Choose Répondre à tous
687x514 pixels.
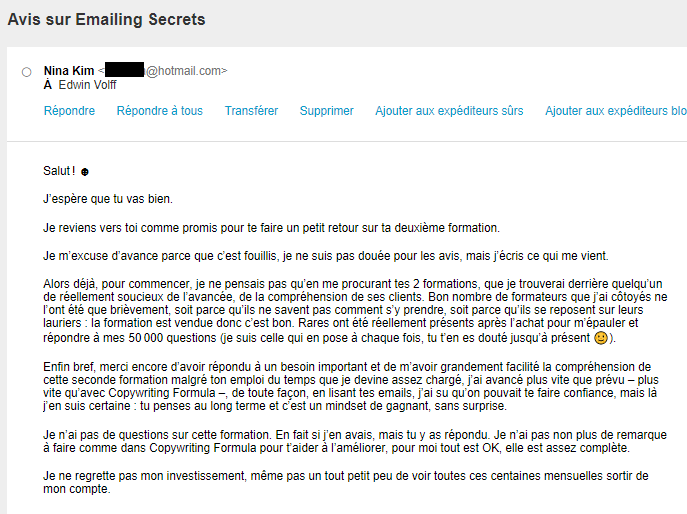click(x=159, y=111)
